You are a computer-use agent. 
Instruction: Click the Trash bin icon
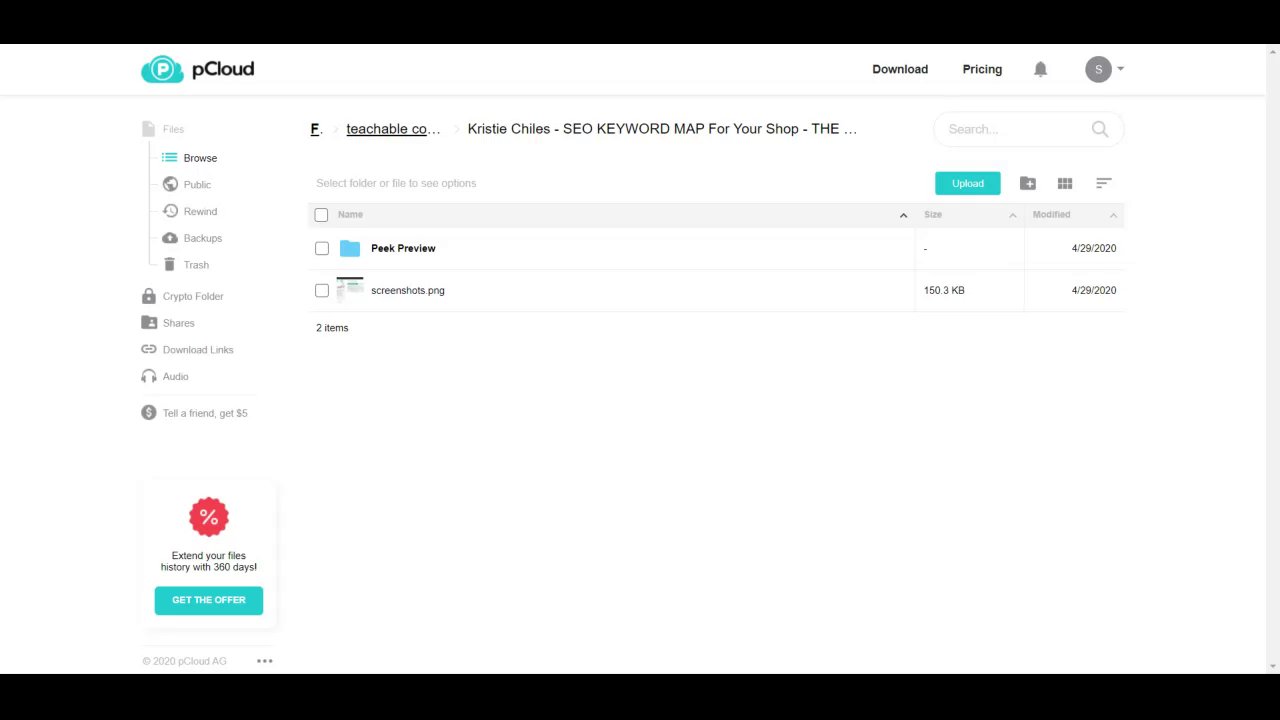170,264
